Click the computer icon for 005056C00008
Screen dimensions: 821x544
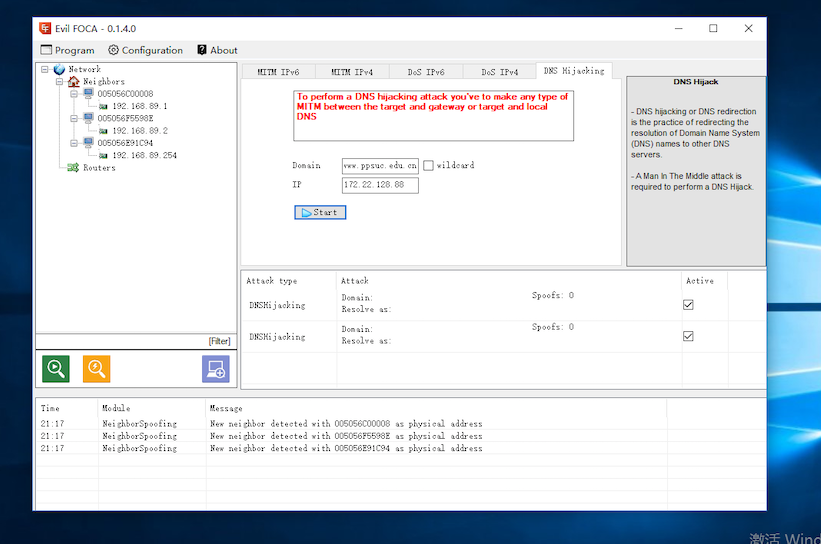tap(88, 94)
